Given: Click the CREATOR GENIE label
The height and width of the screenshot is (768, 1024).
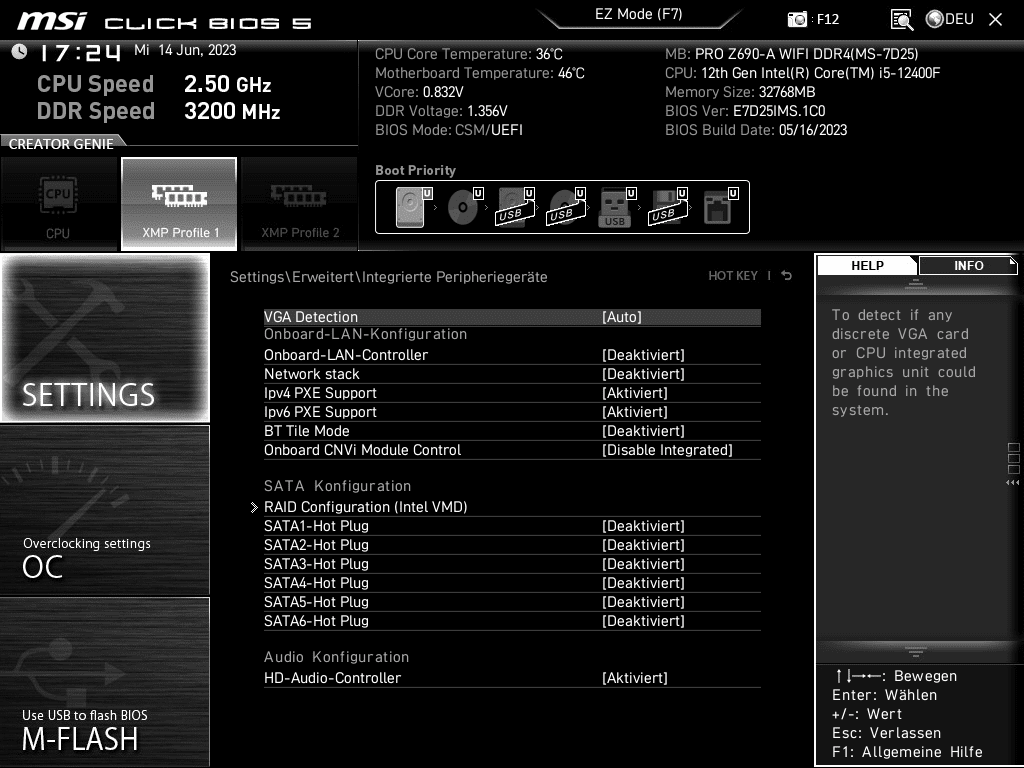Looking at the screenshot, I should [x=61, y=144].
